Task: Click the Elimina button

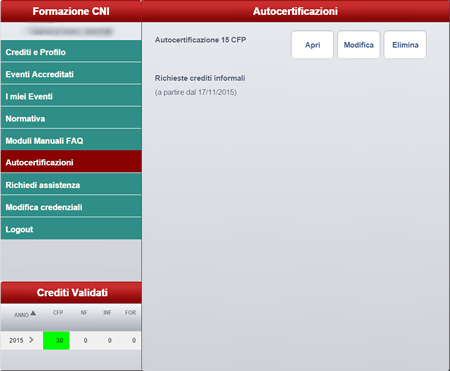Action: (405, 45)
